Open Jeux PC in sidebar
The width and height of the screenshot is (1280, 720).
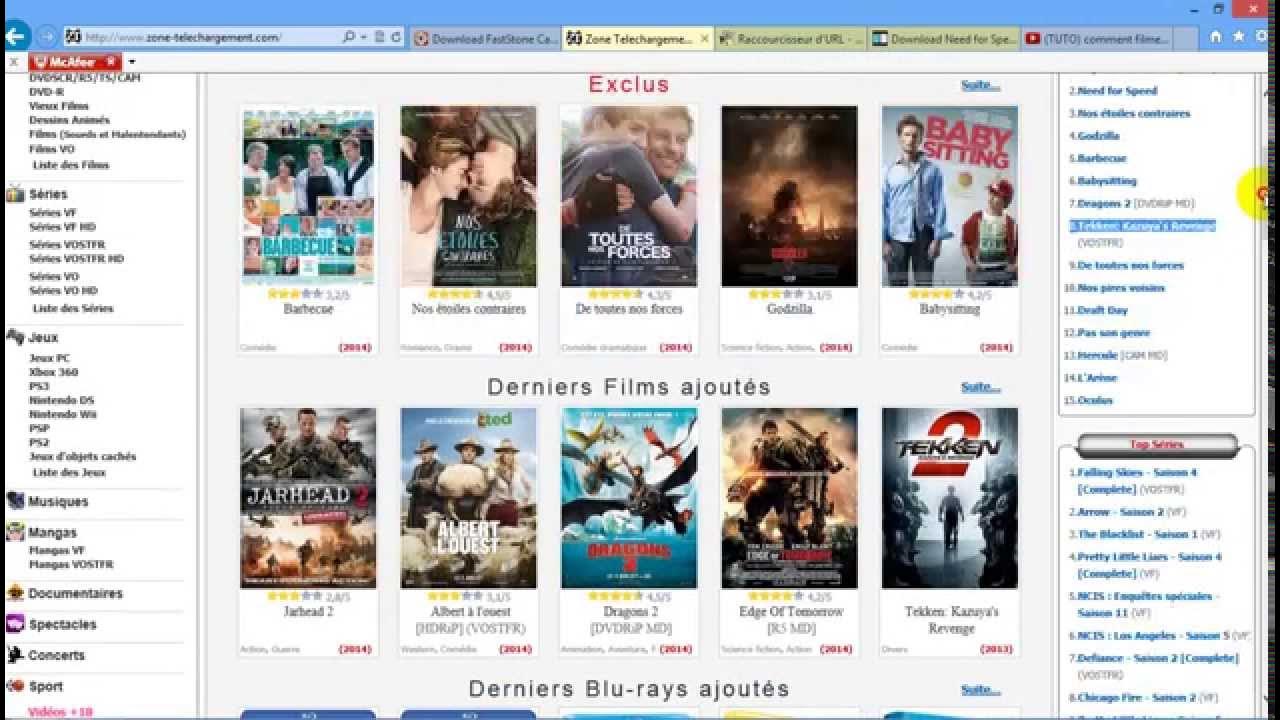(50, 358)
